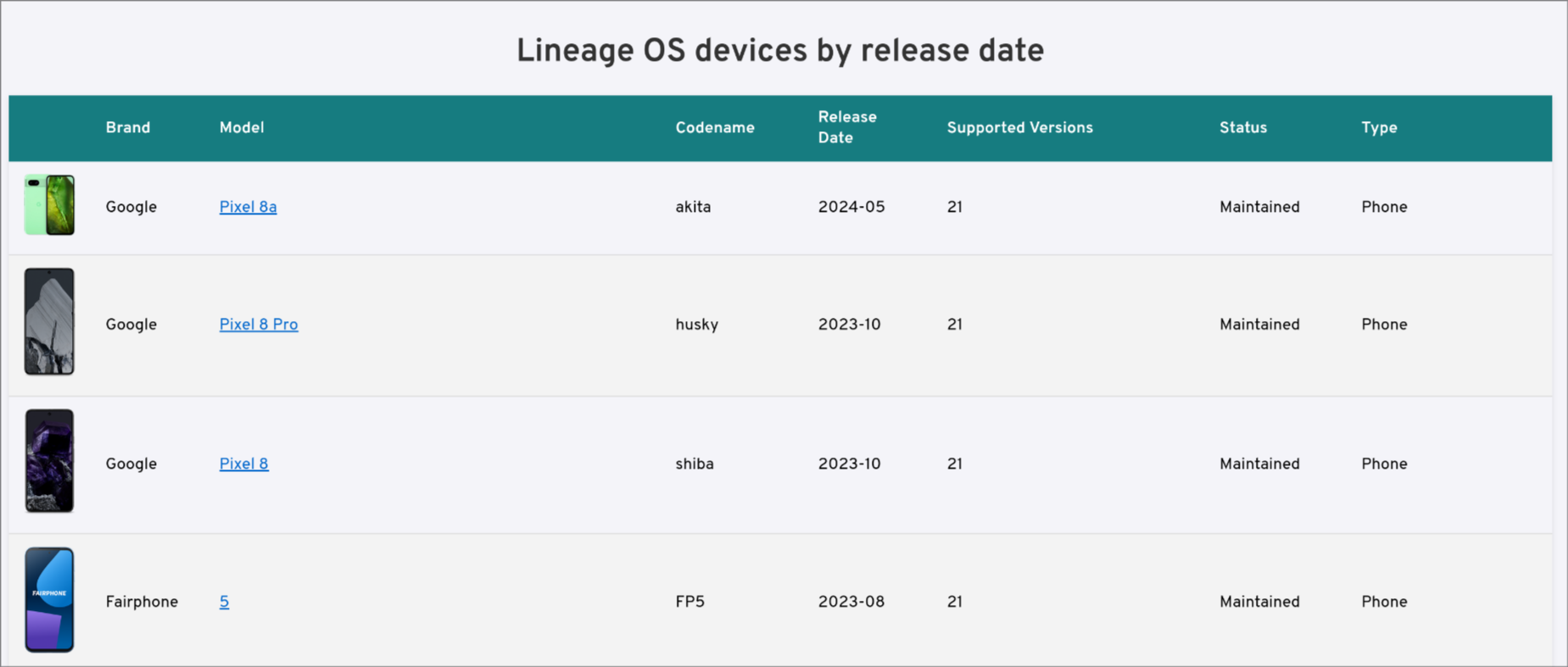
Task: Click the Codename column header
Action: (715, 128)
